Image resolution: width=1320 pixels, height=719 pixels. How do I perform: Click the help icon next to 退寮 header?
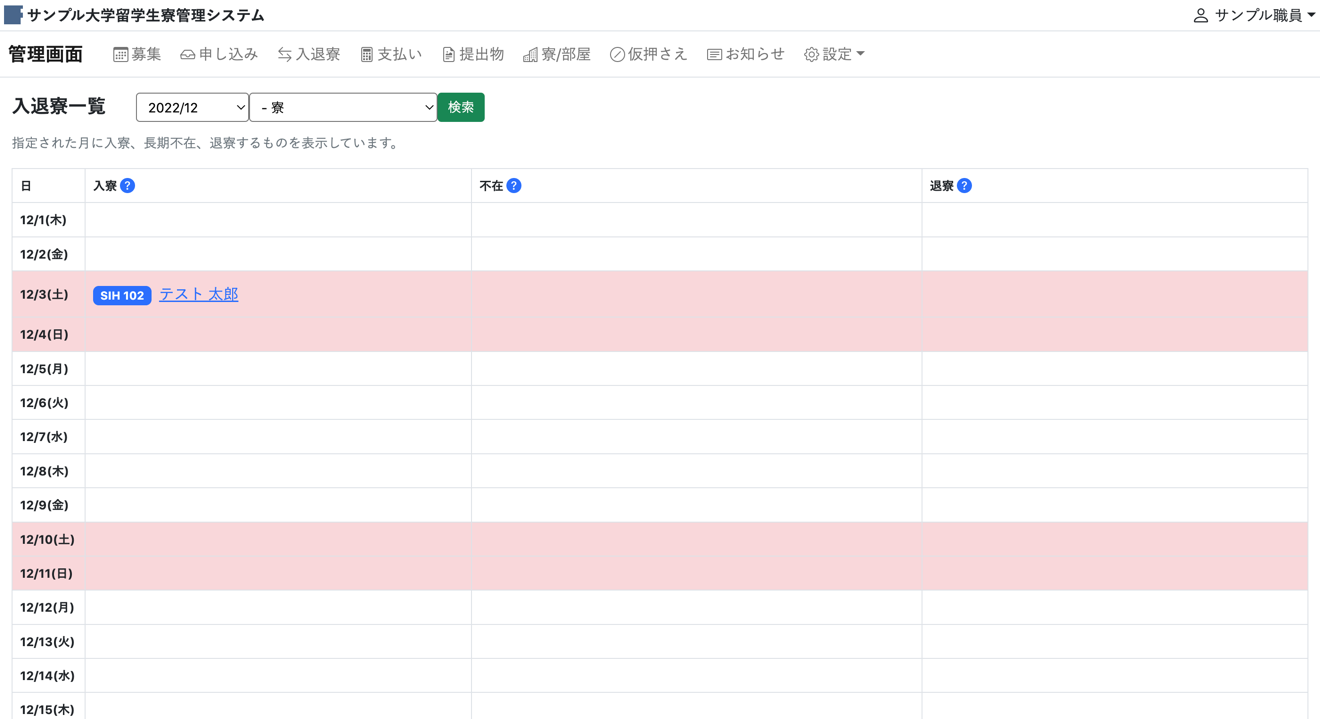click(964, 186)
